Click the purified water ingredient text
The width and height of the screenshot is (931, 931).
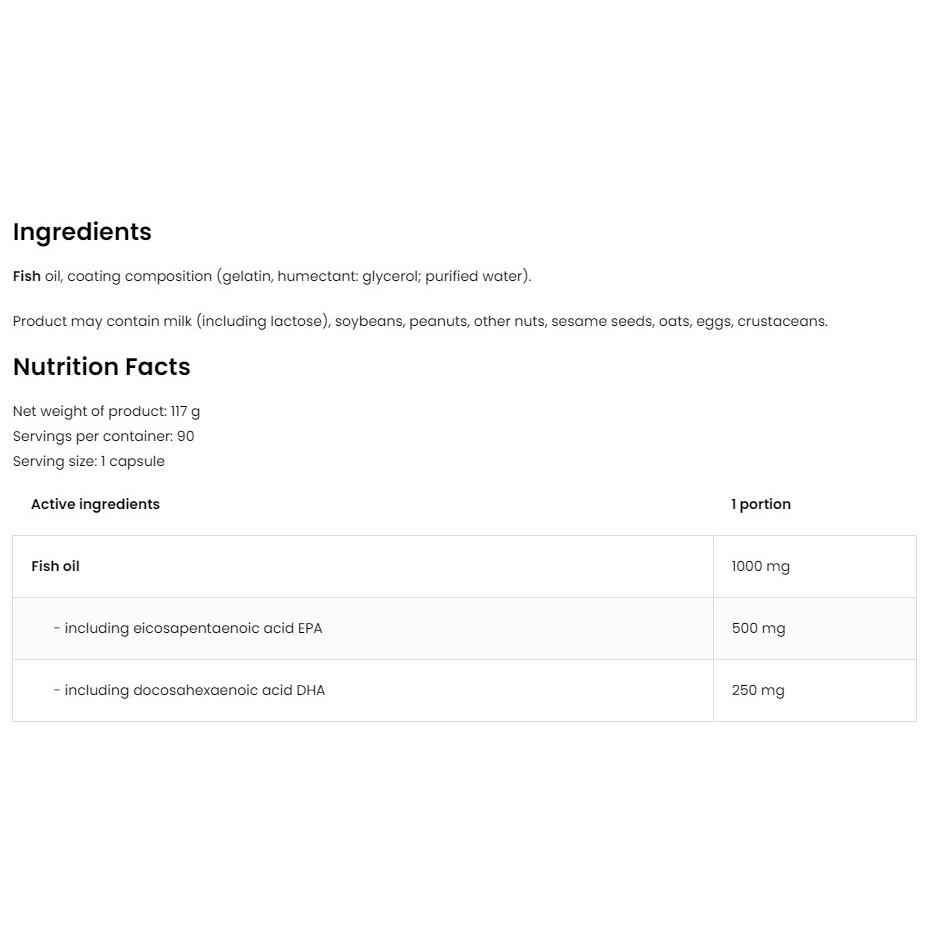click(476, 277)
